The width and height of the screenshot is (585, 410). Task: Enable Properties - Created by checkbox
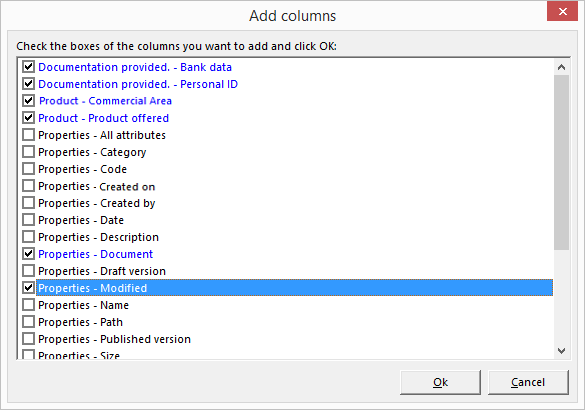point(28,203)
